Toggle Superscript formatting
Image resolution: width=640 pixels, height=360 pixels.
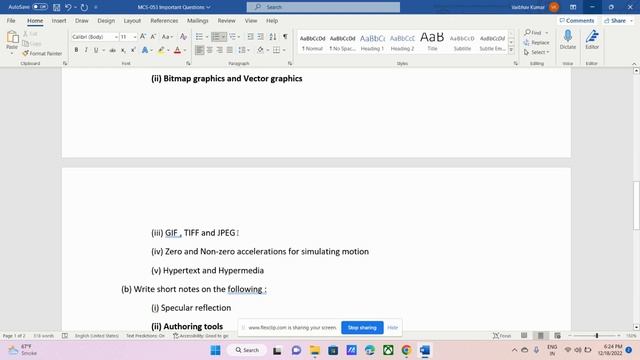coord(133,50)
